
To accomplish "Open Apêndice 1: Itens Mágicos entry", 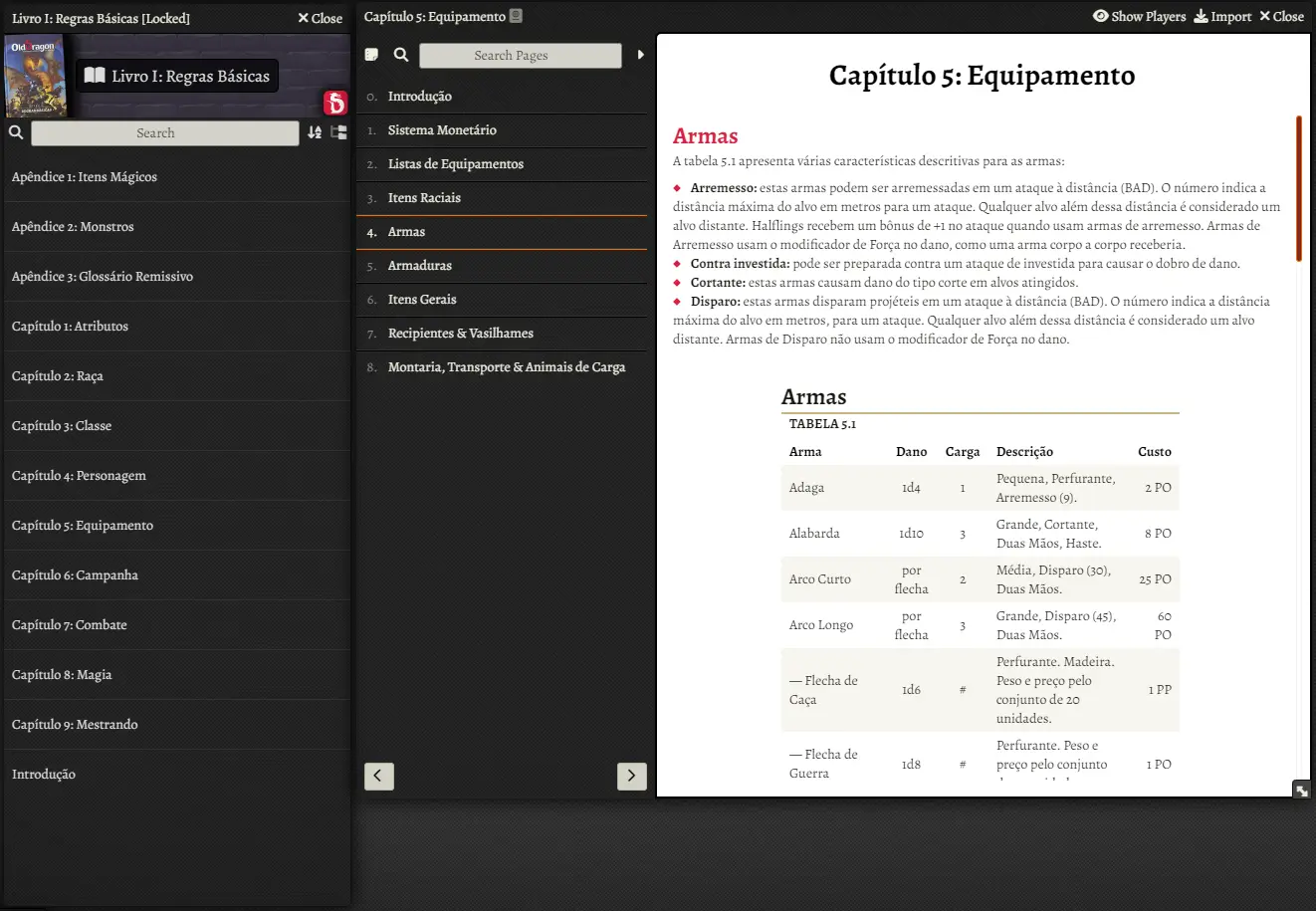I will coord(177,177).
